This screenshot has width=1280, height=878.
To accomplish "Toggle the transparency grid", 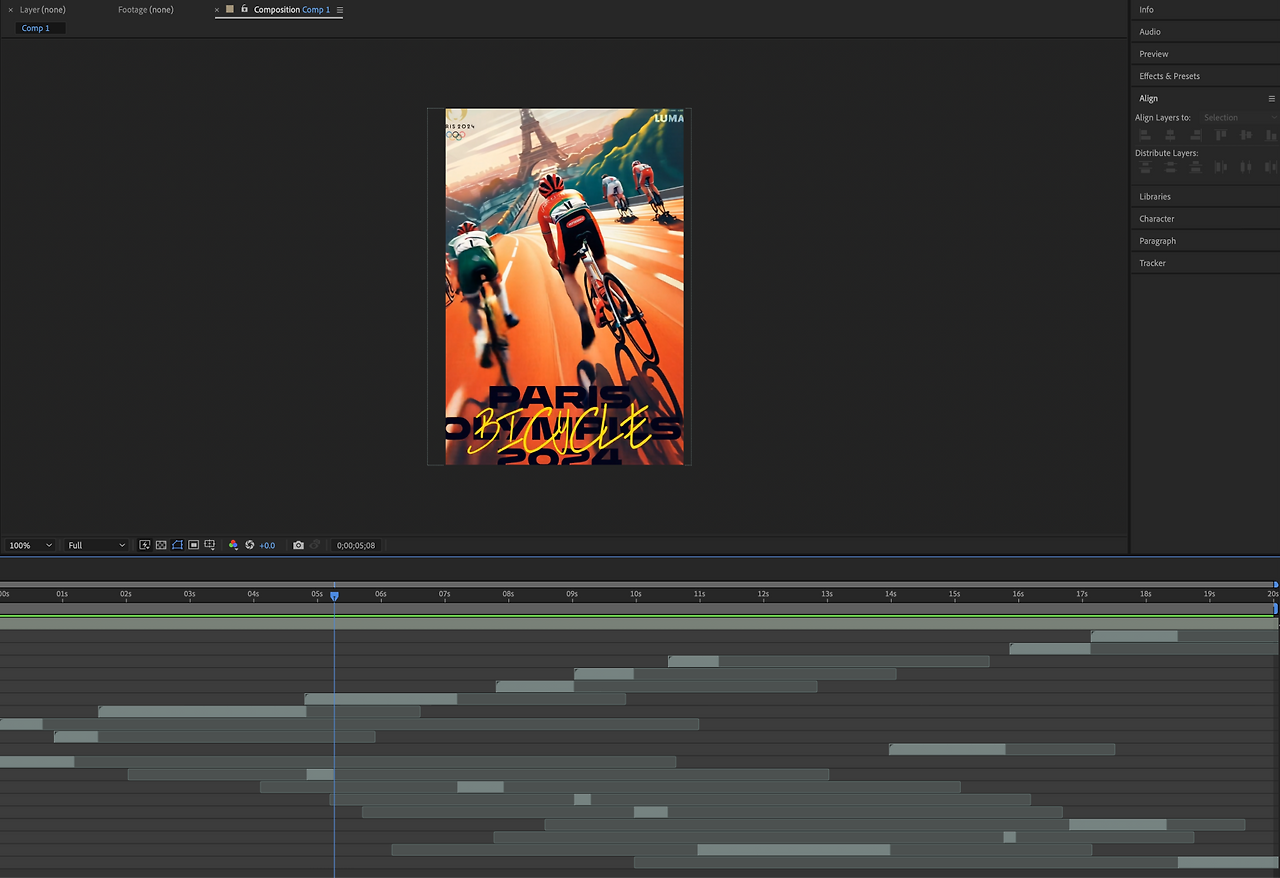I will point(161,545).
